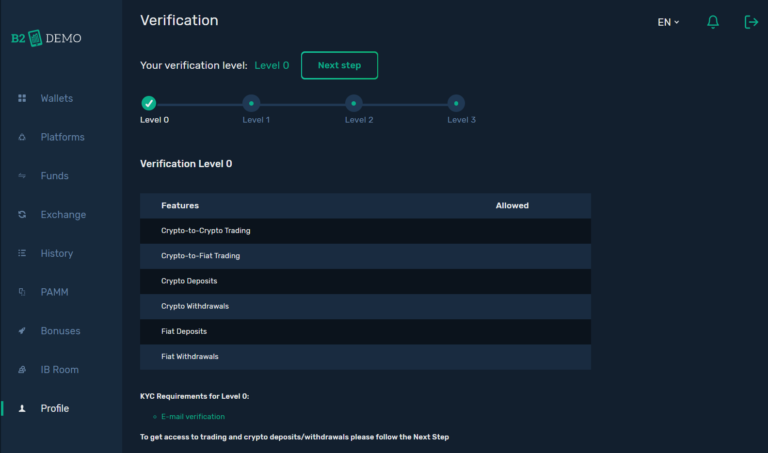Click the B2 Demo logo

tap(47, 38)
